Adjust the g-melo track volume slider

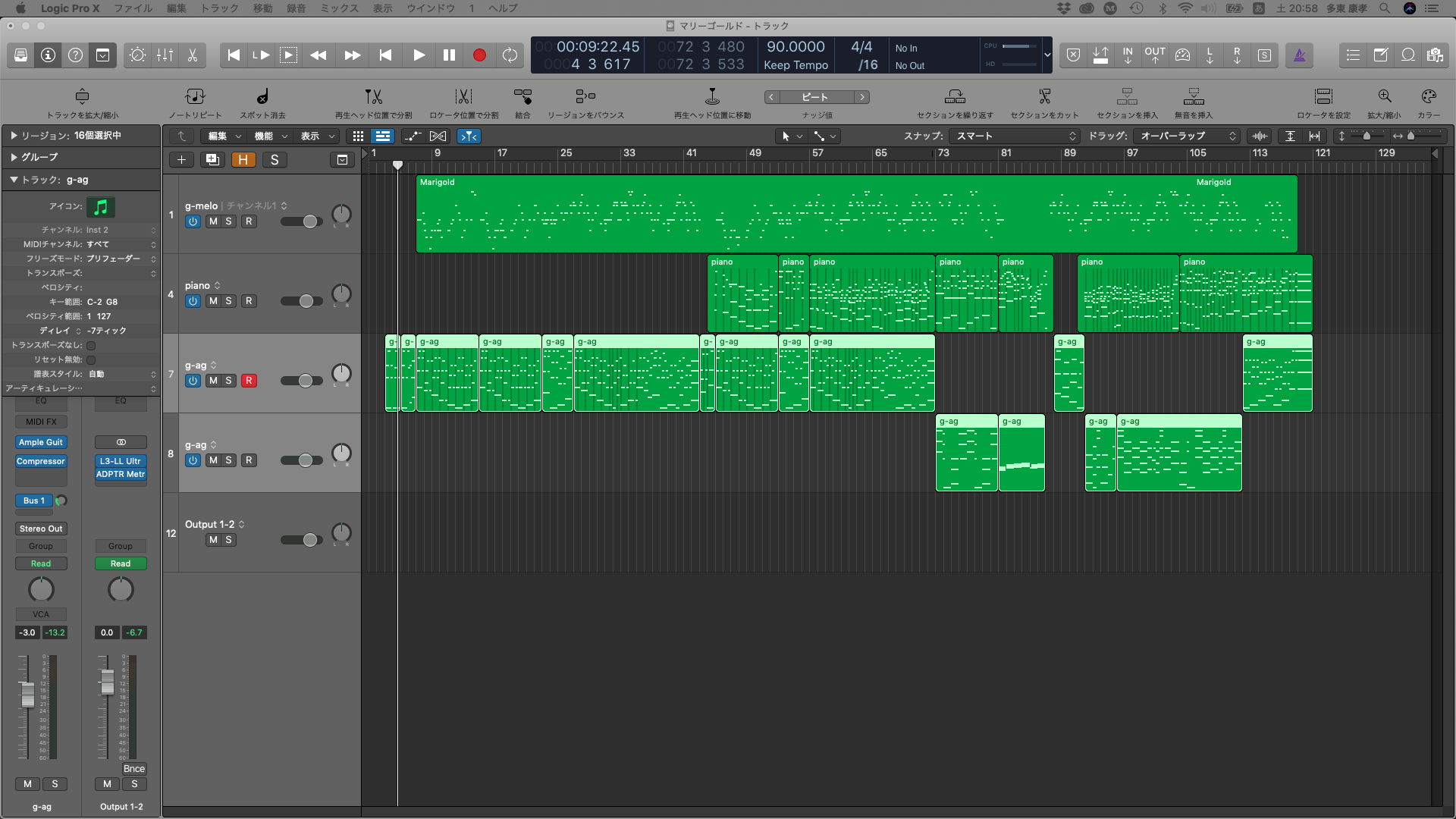pyautogui.click(x=309, y=221)
